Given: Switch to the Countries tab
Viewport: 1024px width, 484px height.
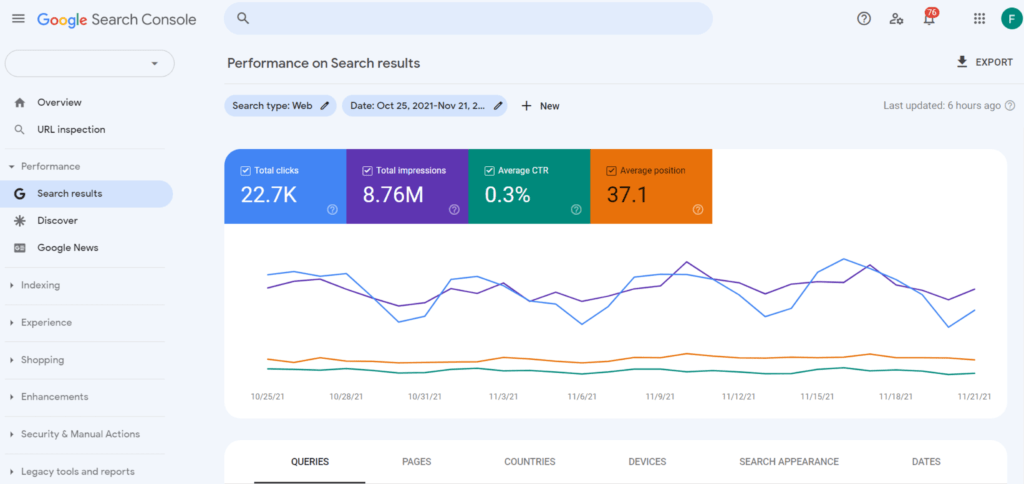Looking at the screenshot, I should (529, 462).
